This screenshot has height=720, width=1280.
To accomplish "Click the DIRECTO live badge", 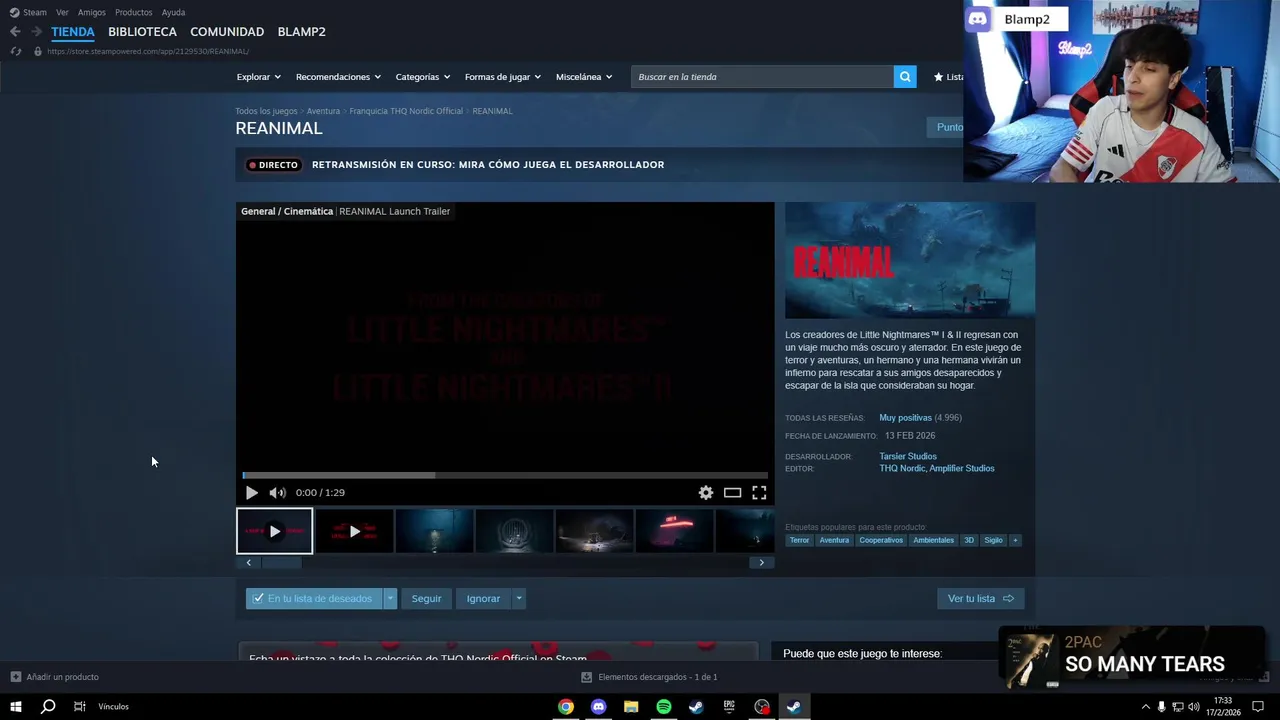I will tap(273, 165).
